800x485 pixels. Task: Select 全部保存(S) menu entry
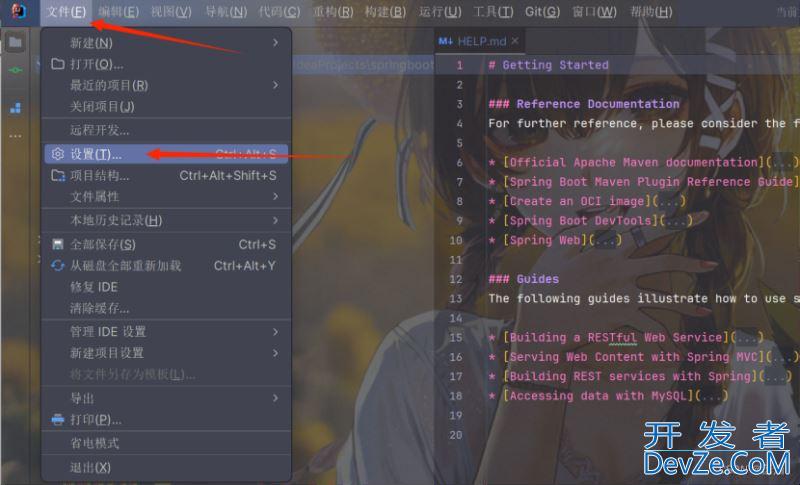[x=166, y=244]
